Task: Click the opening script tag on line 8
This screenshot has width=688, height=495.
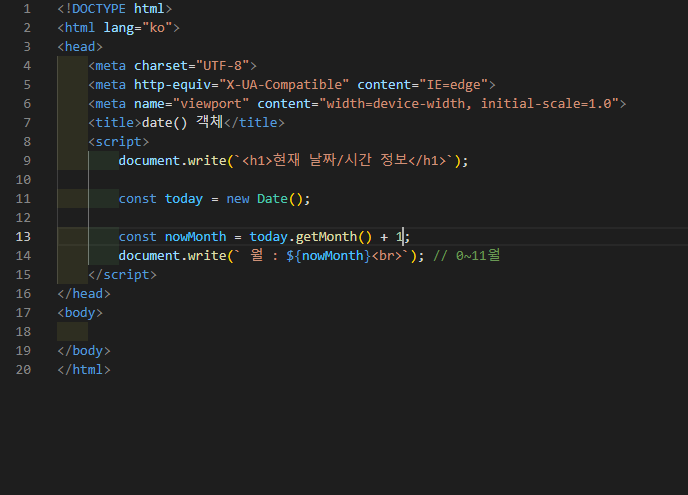Action: tap(118, 142)
